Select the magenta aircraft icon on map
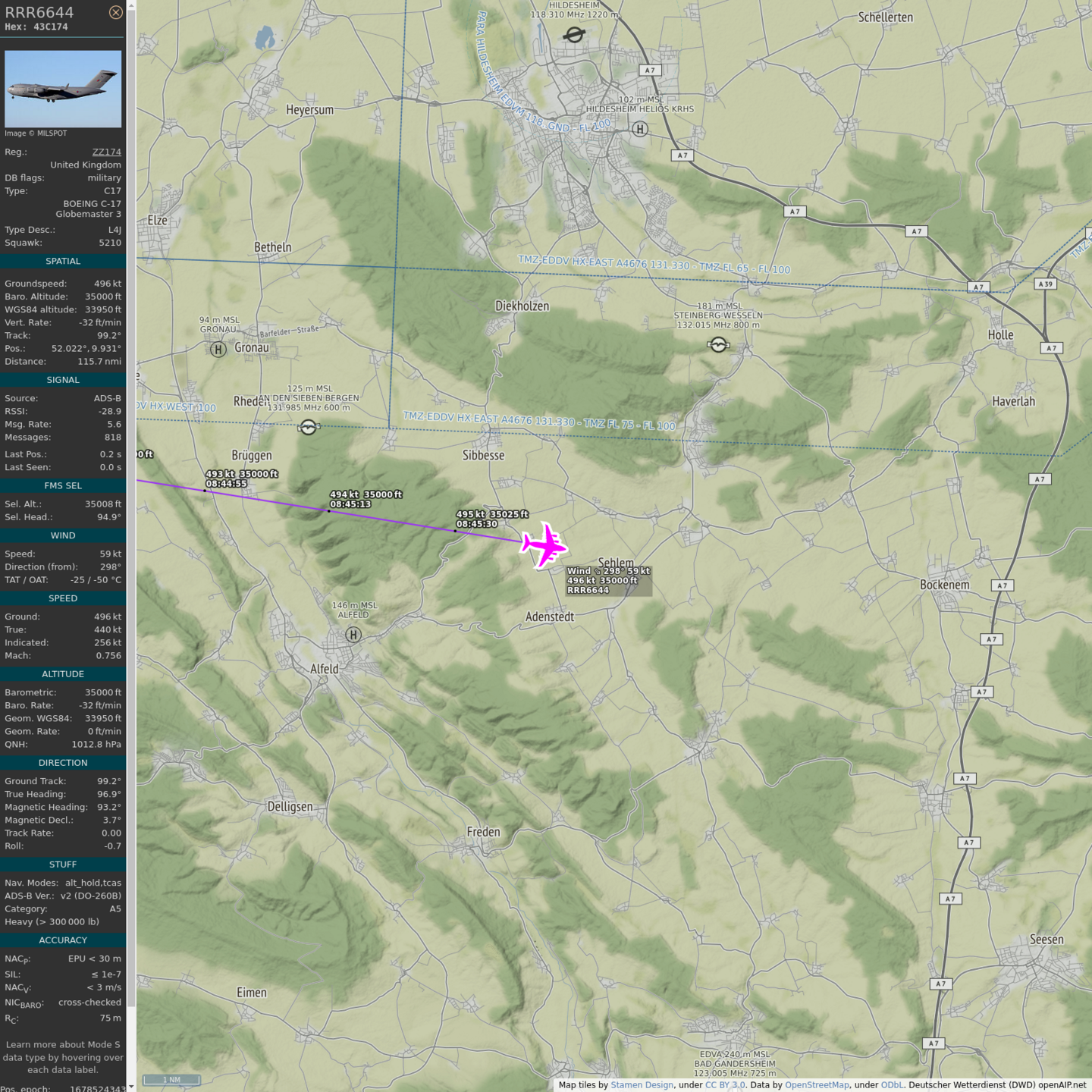Image resolution: width=1092 pixels, height=1092 pixels. [544, 545]
